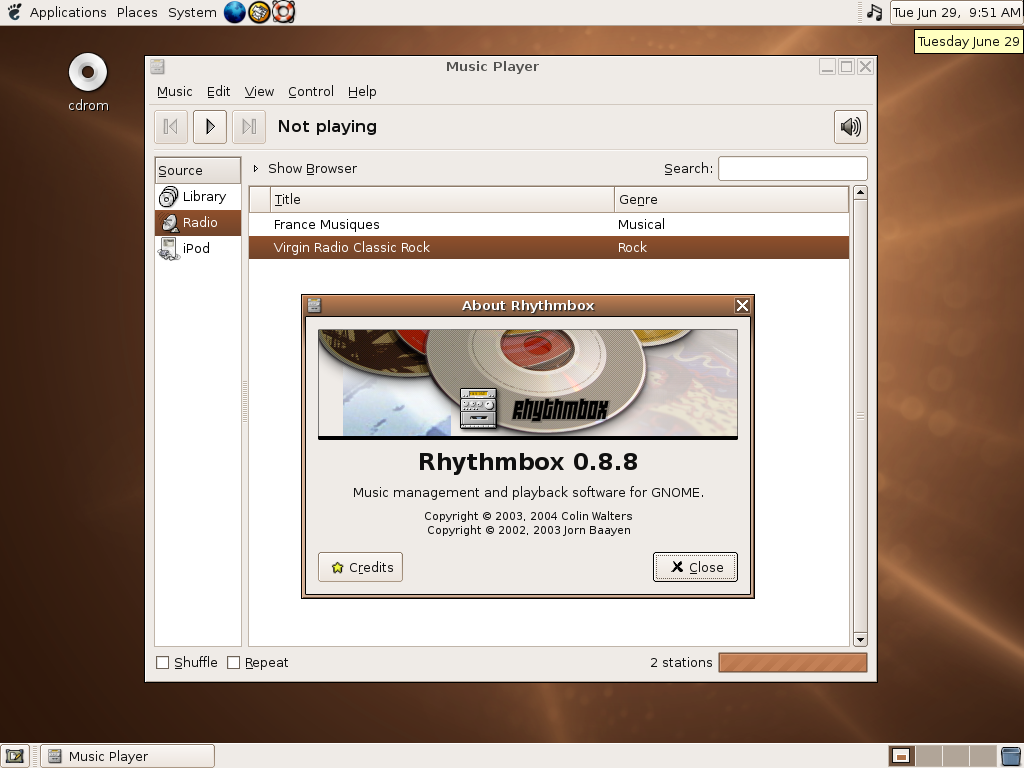The image size is (1024, 768).
Task: Open the Music menu
Action: click(174, 91)
